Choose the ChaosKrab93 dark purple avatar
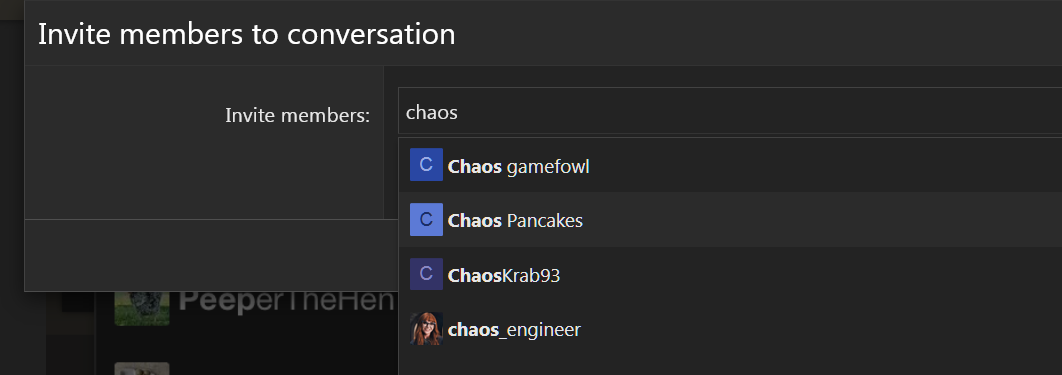 click(x=426, y=274)
